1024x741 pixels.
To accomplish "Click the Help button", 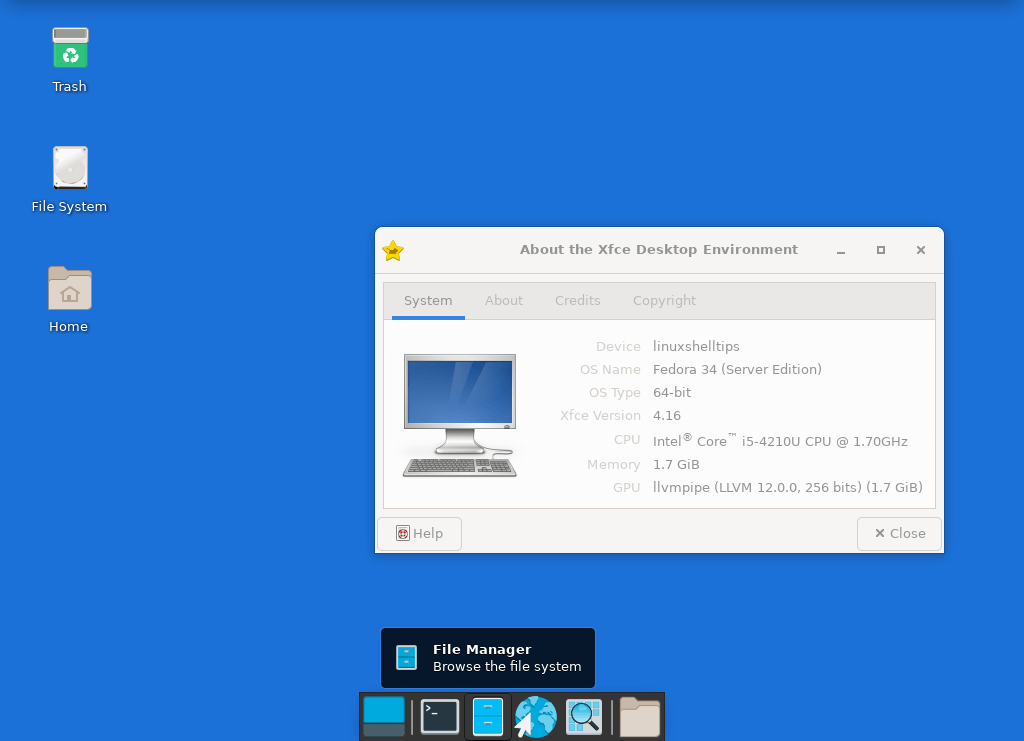I will tap(419, 533).
